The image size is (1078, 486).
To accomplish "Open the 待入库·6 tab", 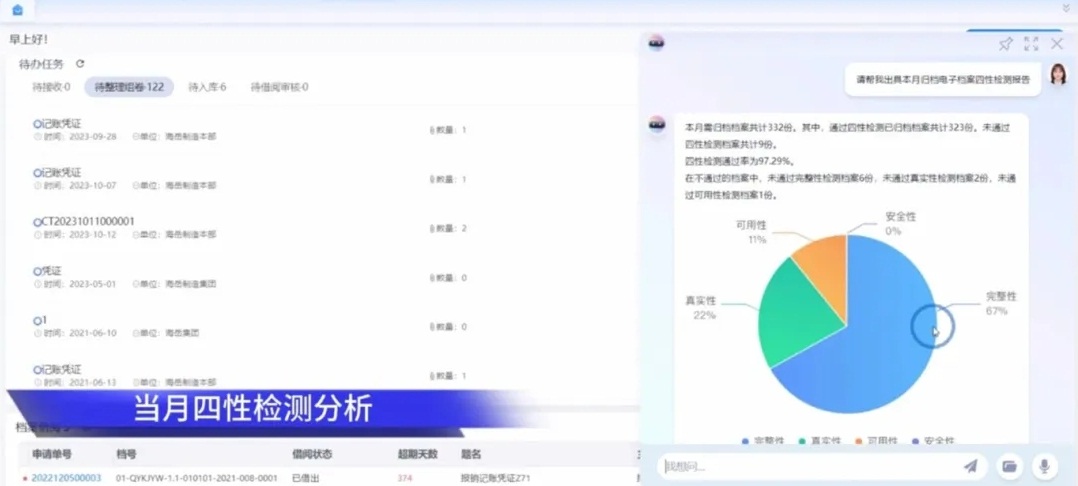I will coord(207,88).
